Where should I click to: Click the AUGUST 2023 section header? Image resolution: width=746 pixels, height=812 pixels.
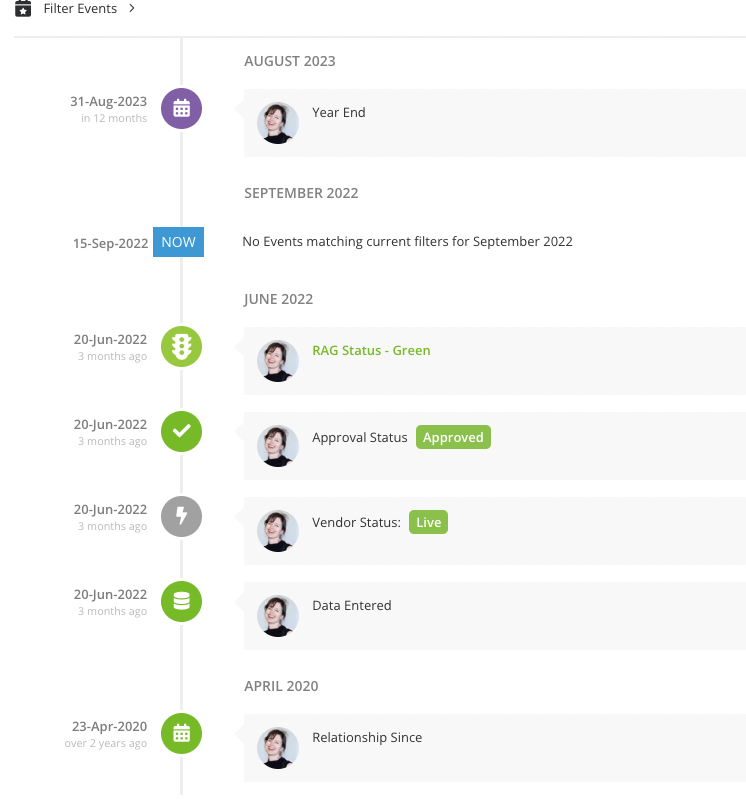(290, 61)
